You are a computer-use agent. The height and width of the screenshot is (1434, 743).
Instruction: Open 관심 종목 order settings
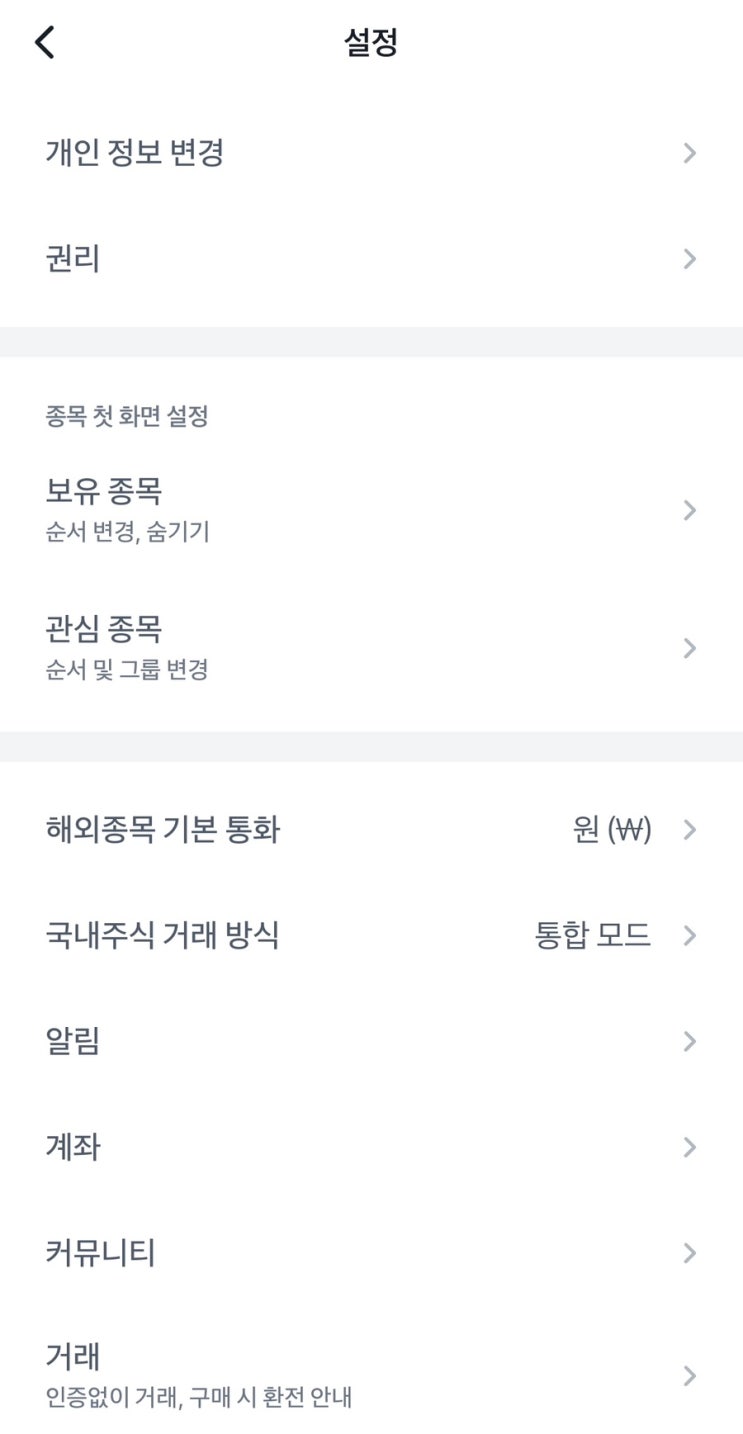click(x=104, y=629)
